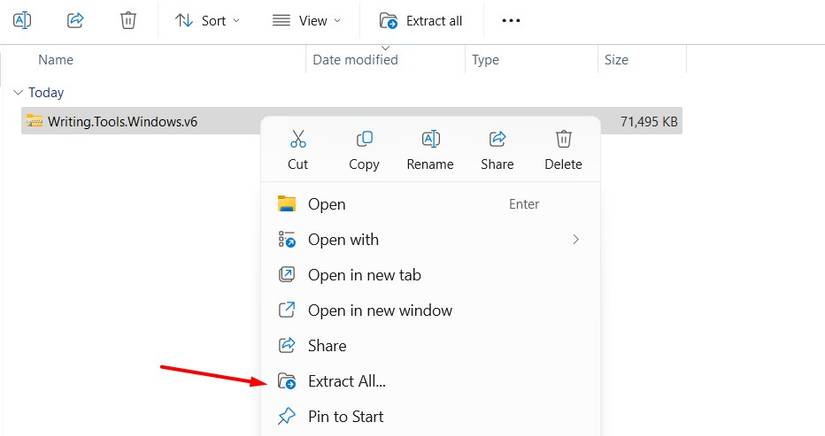Click Rename in the context menu
The width and height of the screenshot is (825, 436).
[x=430, y=150]
